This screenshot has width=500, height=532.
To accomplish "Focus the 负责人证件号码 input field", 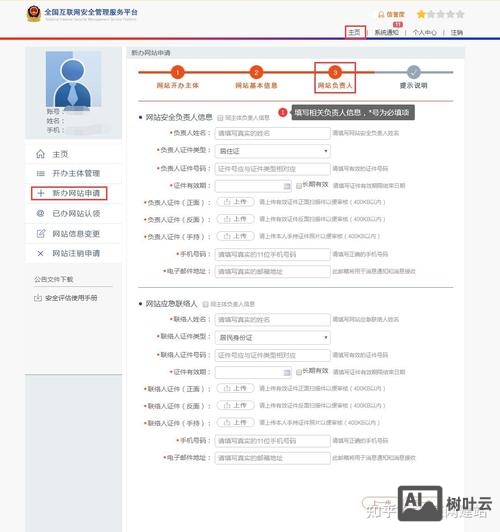I will click(273, 169).
